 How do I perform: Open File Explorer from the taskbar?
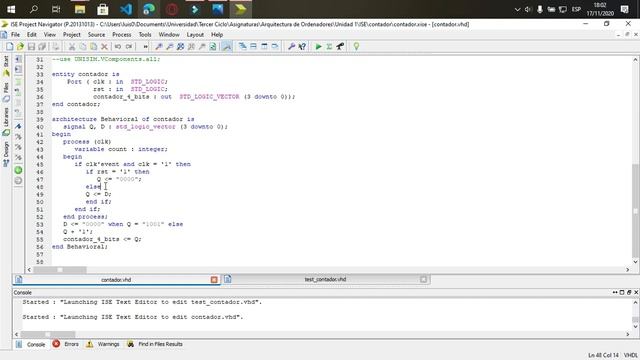point(80,9)
